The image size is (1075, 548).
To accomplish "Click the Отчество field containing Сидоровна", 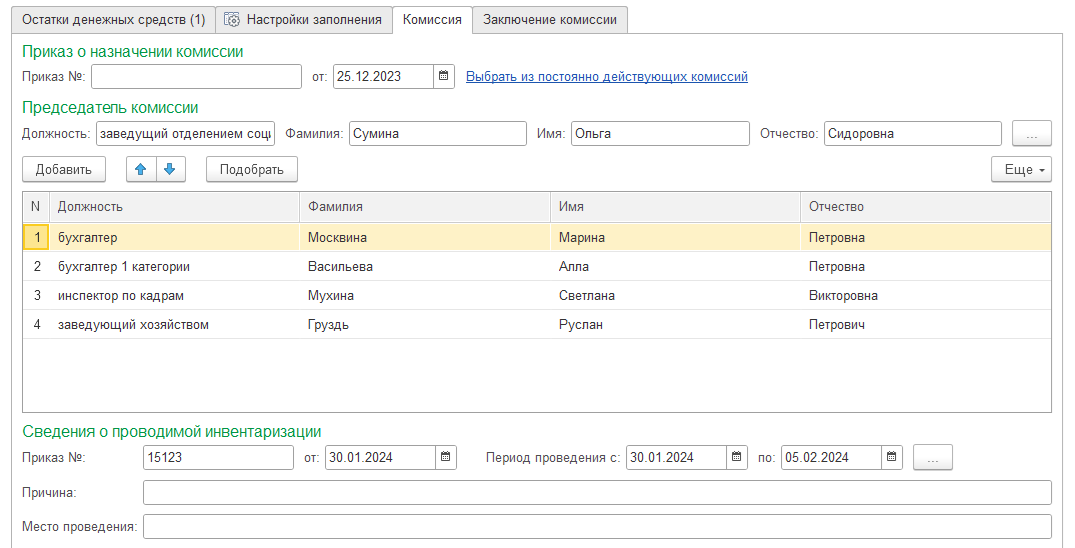I will point(913,134).
